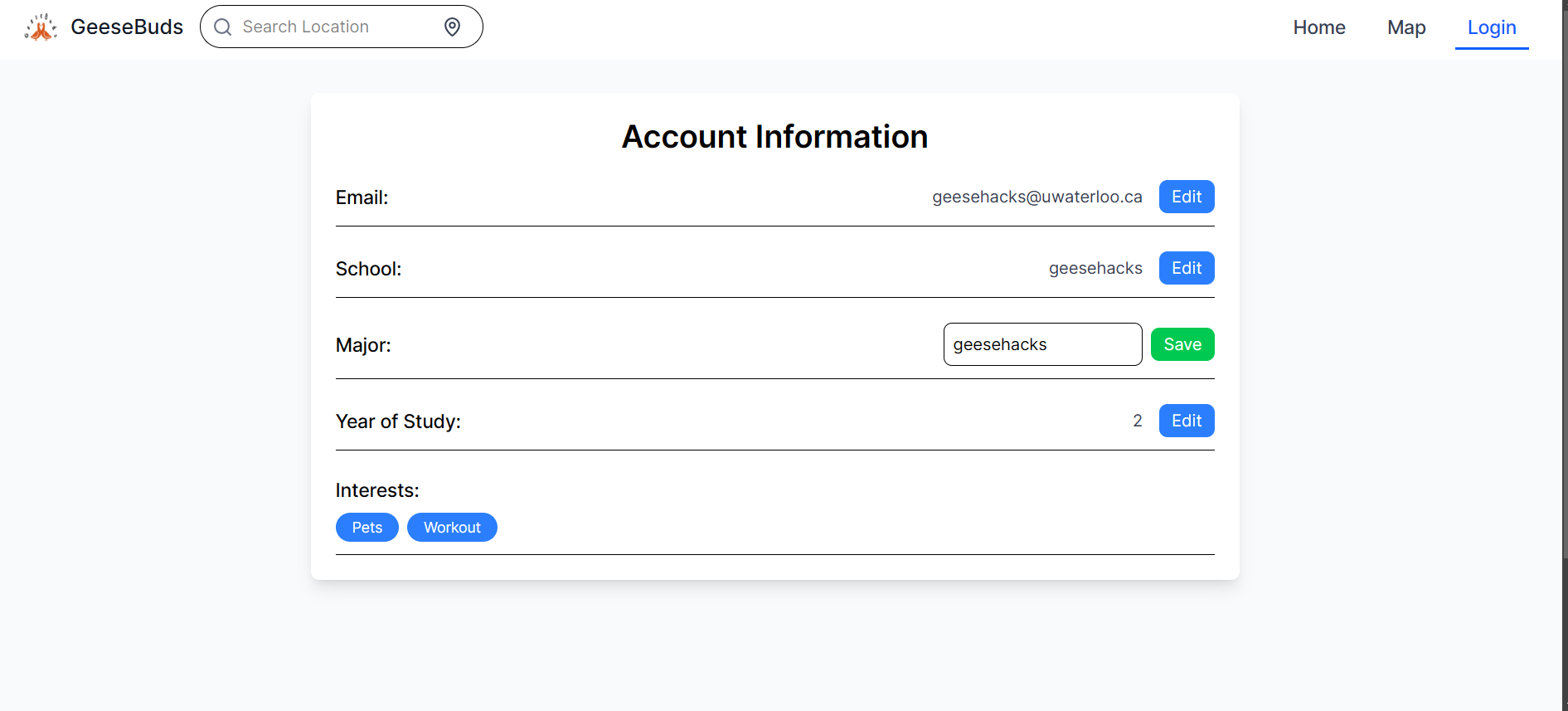Edit the School field
Screen dimensions: 1568x711
point(1186,268)
